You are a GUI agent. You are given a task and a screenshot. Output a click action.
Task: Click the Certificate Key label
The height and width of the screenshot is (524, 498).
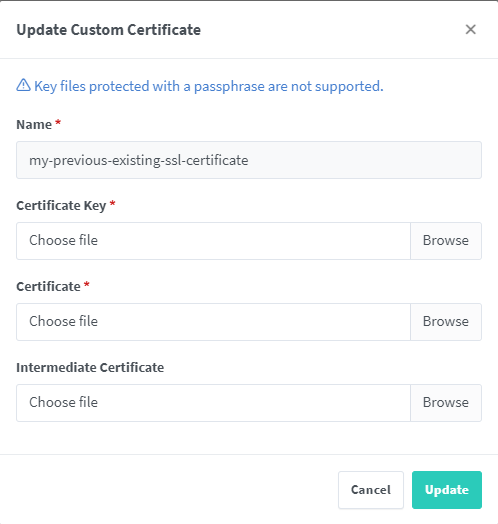[x=61, y=206]
